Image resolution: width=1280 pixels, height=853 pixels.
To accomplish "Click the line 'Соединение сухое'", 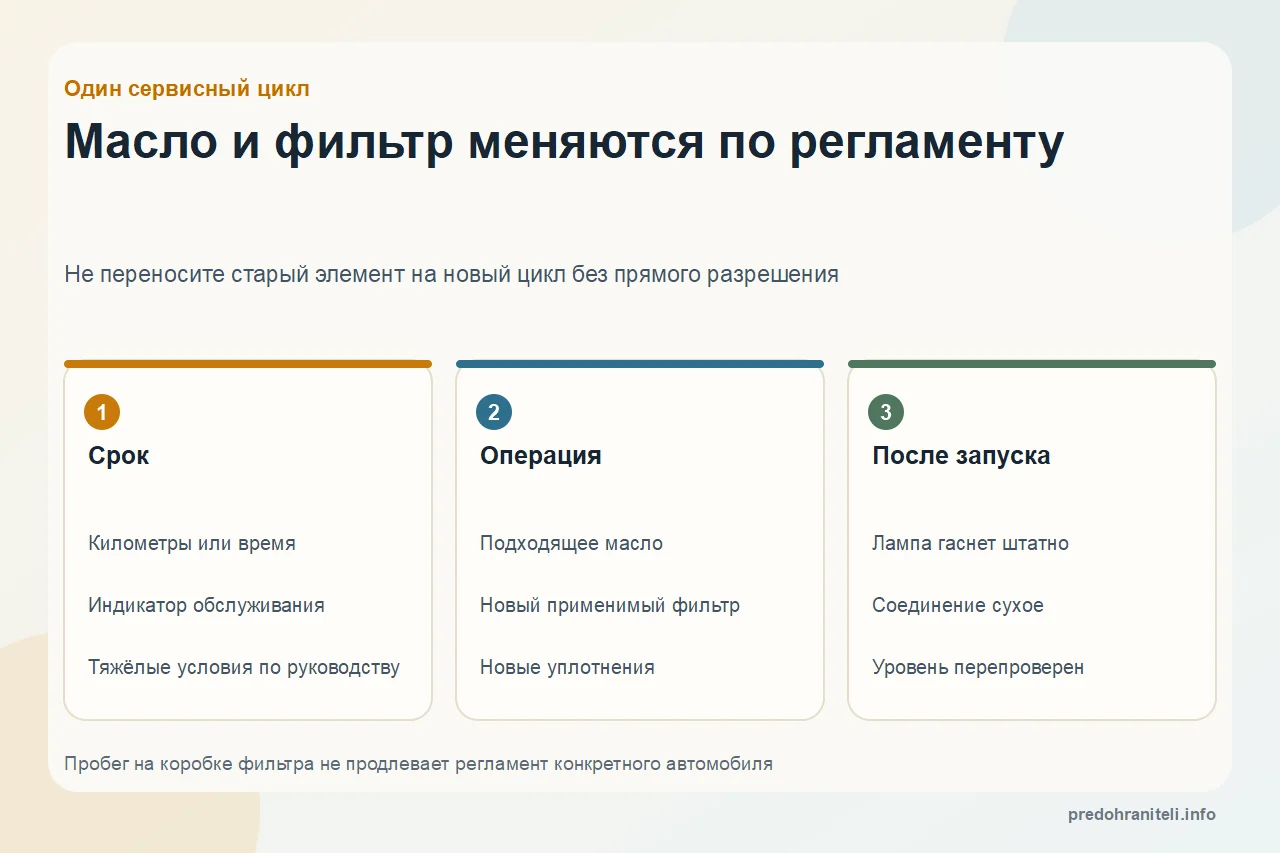I will tap(958, 605).
